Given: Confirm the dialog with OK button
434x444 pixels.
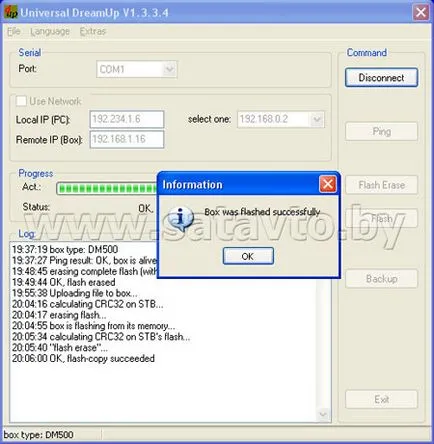Looking at the screenshot, I should (x=248, y=256).
